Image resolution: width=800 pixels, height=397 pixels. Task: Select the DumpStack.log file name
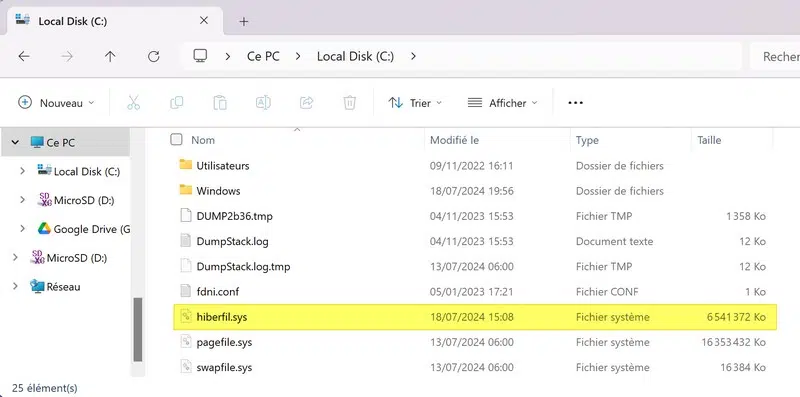(233, 241)
